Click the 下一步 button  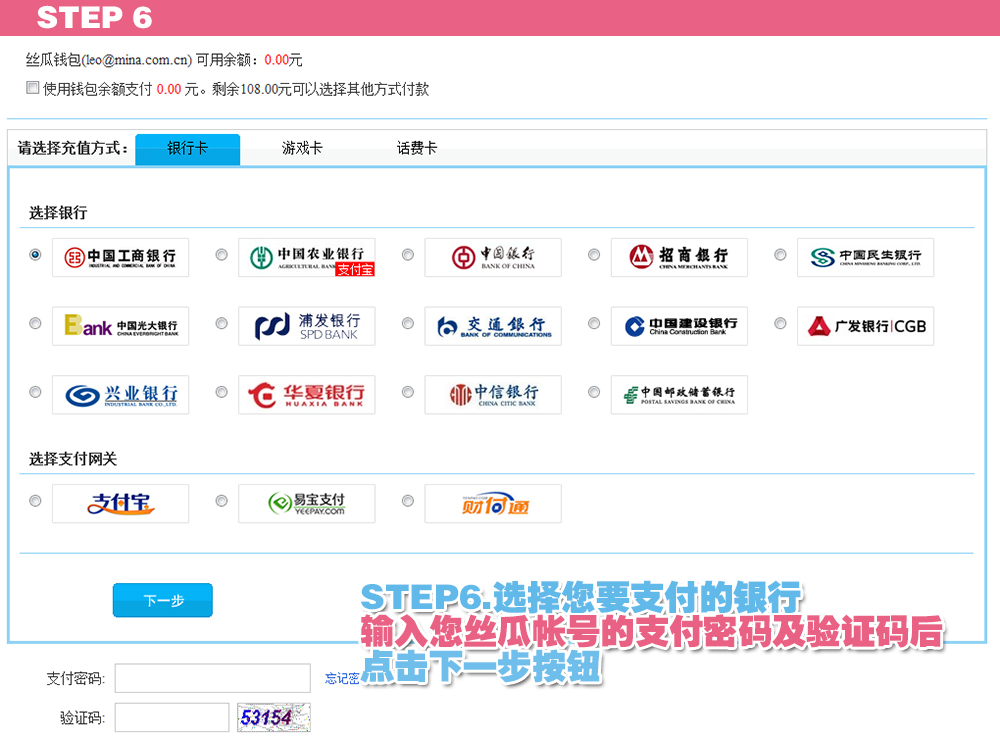click(x=163, y=600)
